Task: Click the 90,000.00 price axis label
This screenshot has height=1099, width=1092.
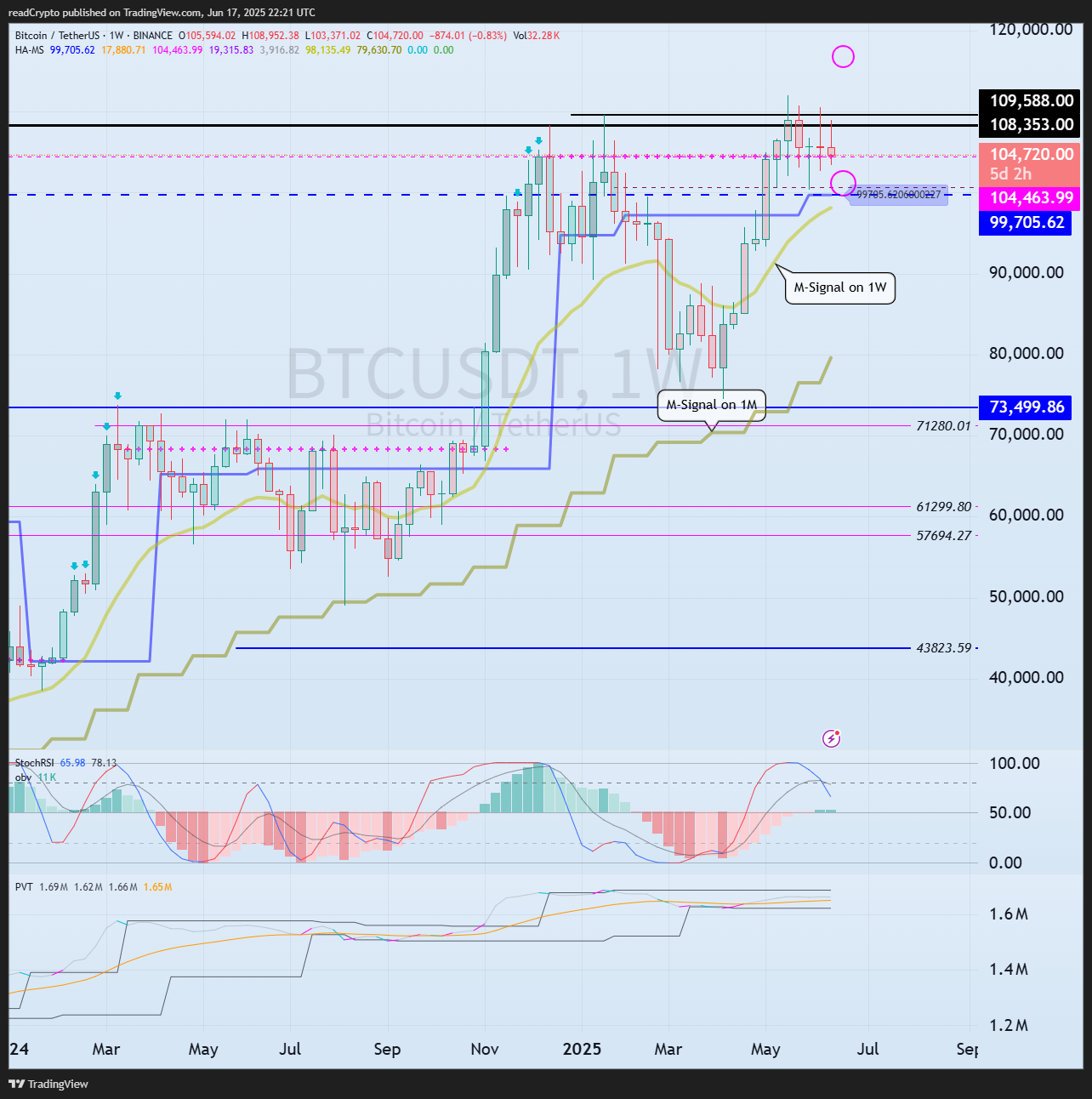Action: tap(1026, 272)
